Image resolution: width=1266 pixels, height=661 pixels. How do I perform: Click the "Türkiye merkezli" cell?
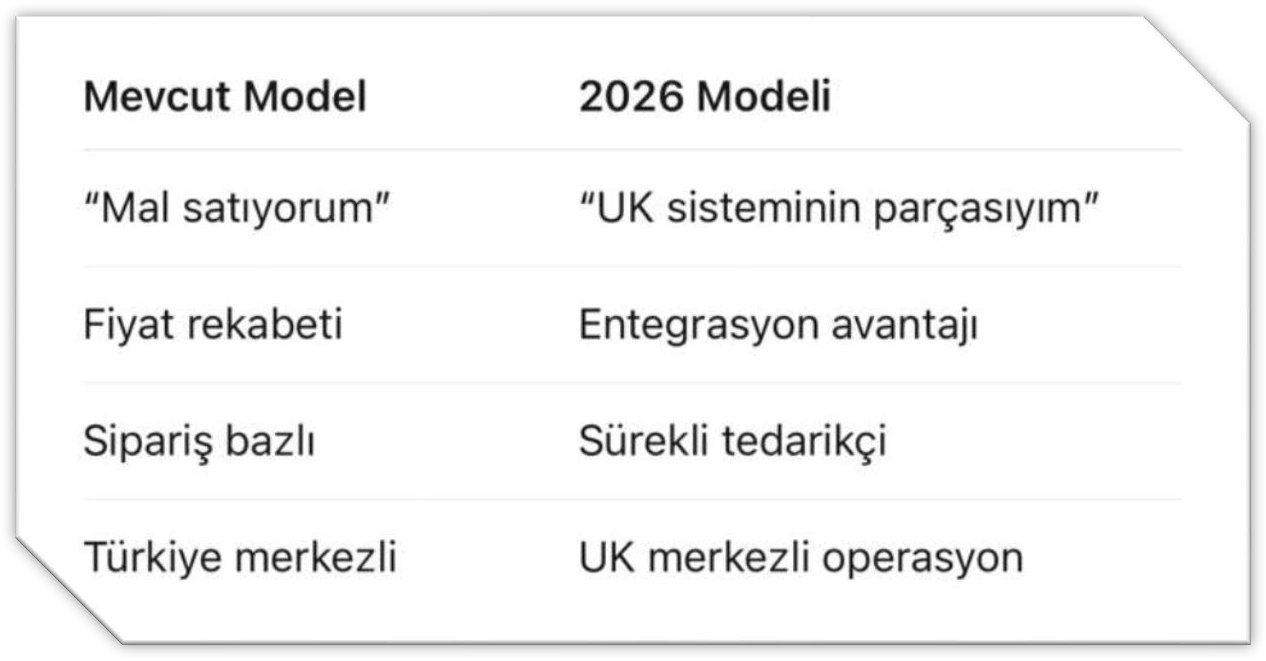(x=240, y=558)
